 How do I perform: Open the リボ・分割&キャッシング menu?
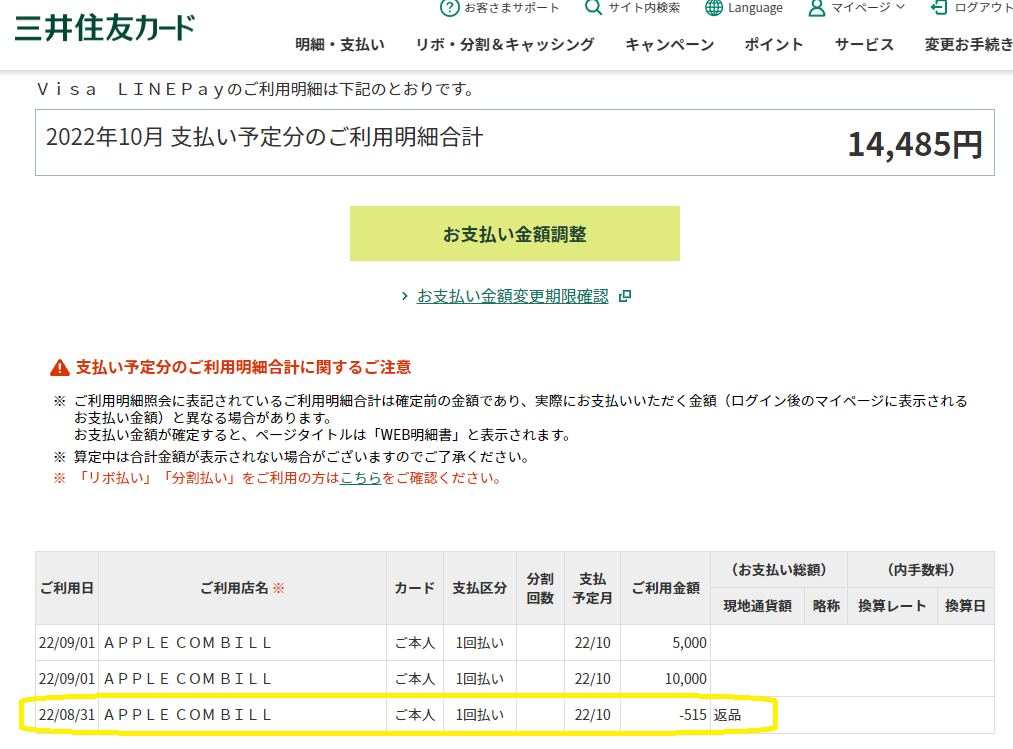(x=505, y=45)
